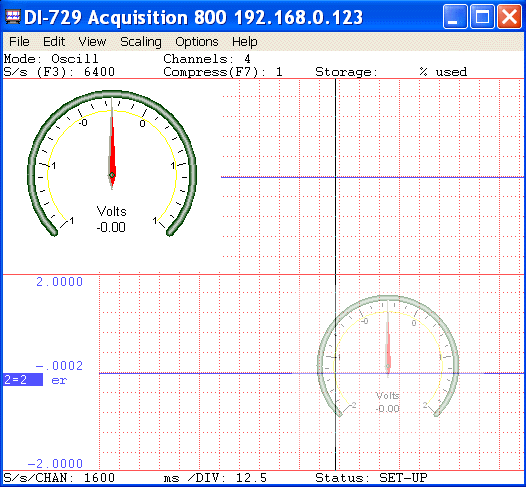The height and width of the screenshot is (487, 526).
Task: Click the -2.0000 lower scale limit value
Action: (55, 464)
